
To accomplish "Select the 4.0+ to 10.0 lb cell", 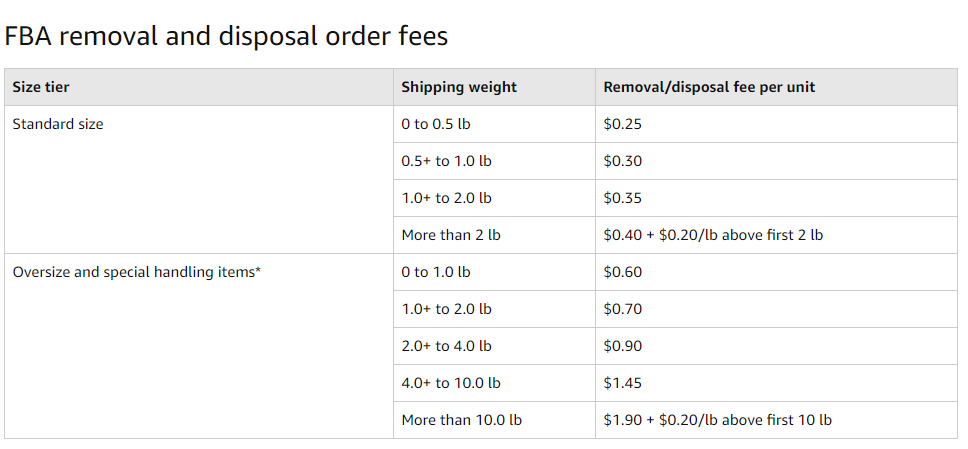I will coord(494,384).
